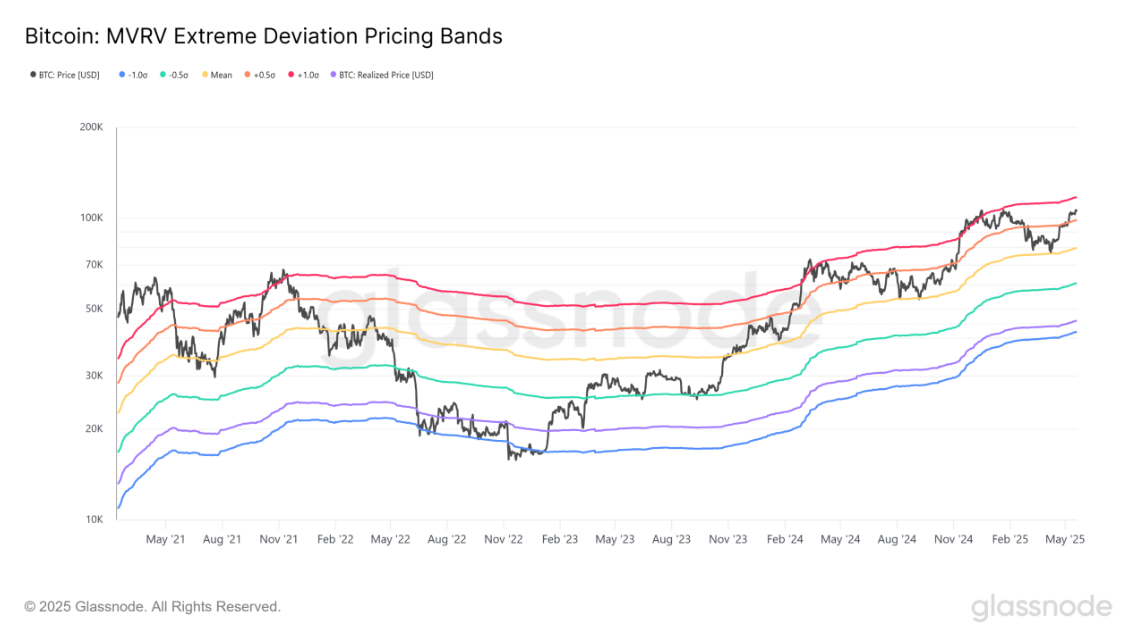The height and width of the screenshot is (630, 1137).
Task: Select the Nov '22 x-axis date label
Action: (503, 539)
